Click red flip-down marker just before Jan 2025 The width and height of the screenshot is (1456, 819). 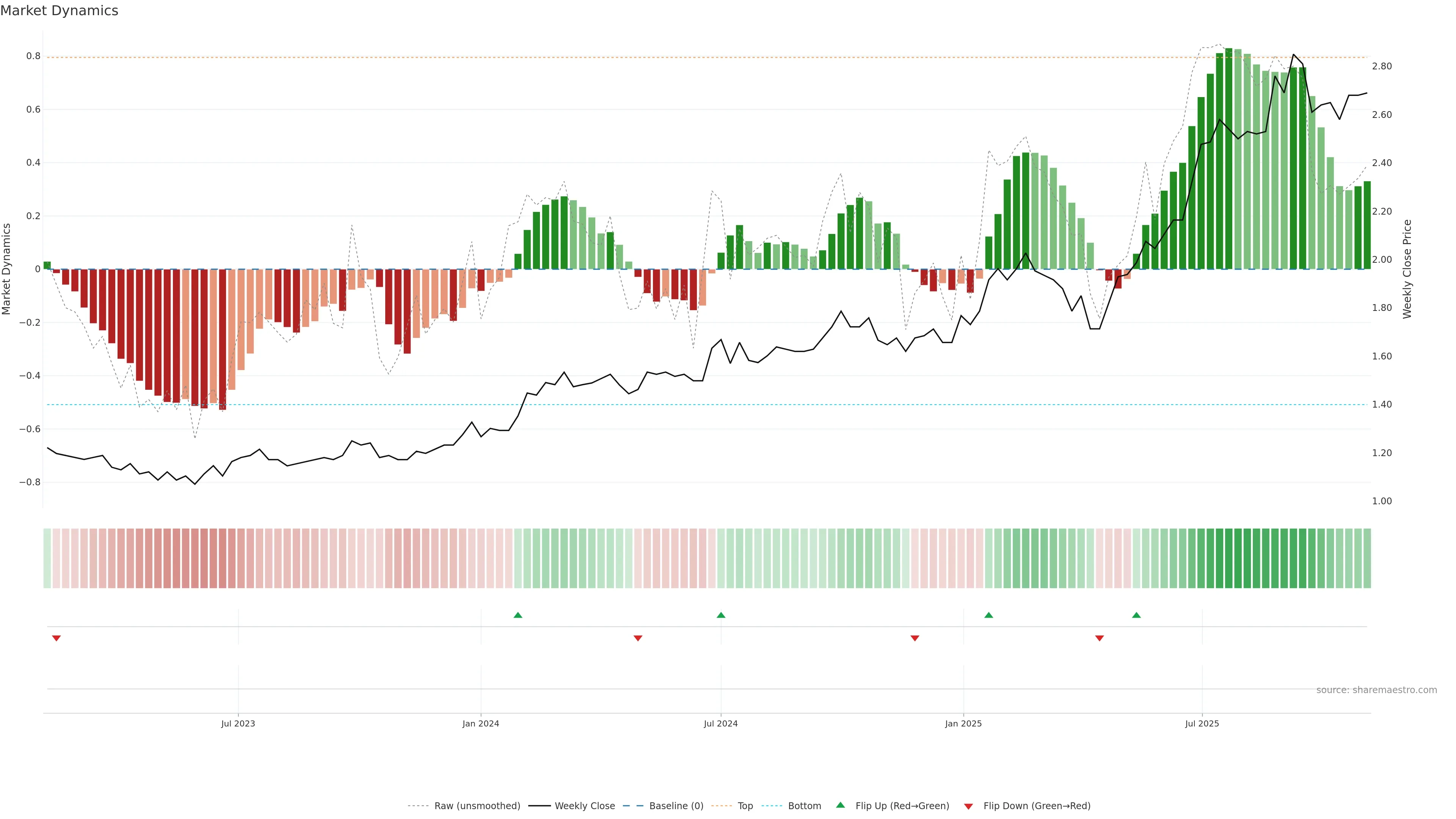coord(915,638)
